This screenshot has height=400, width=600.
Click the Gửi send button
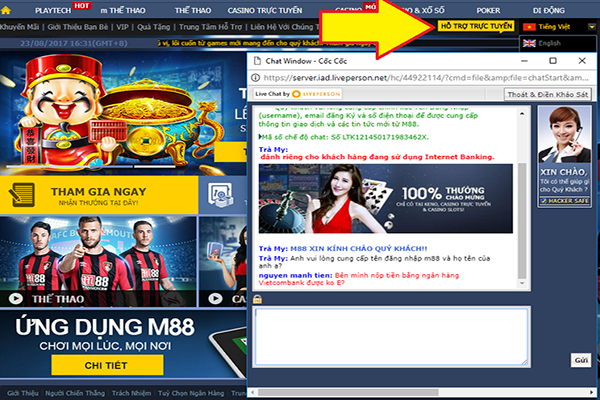(580, 360)
